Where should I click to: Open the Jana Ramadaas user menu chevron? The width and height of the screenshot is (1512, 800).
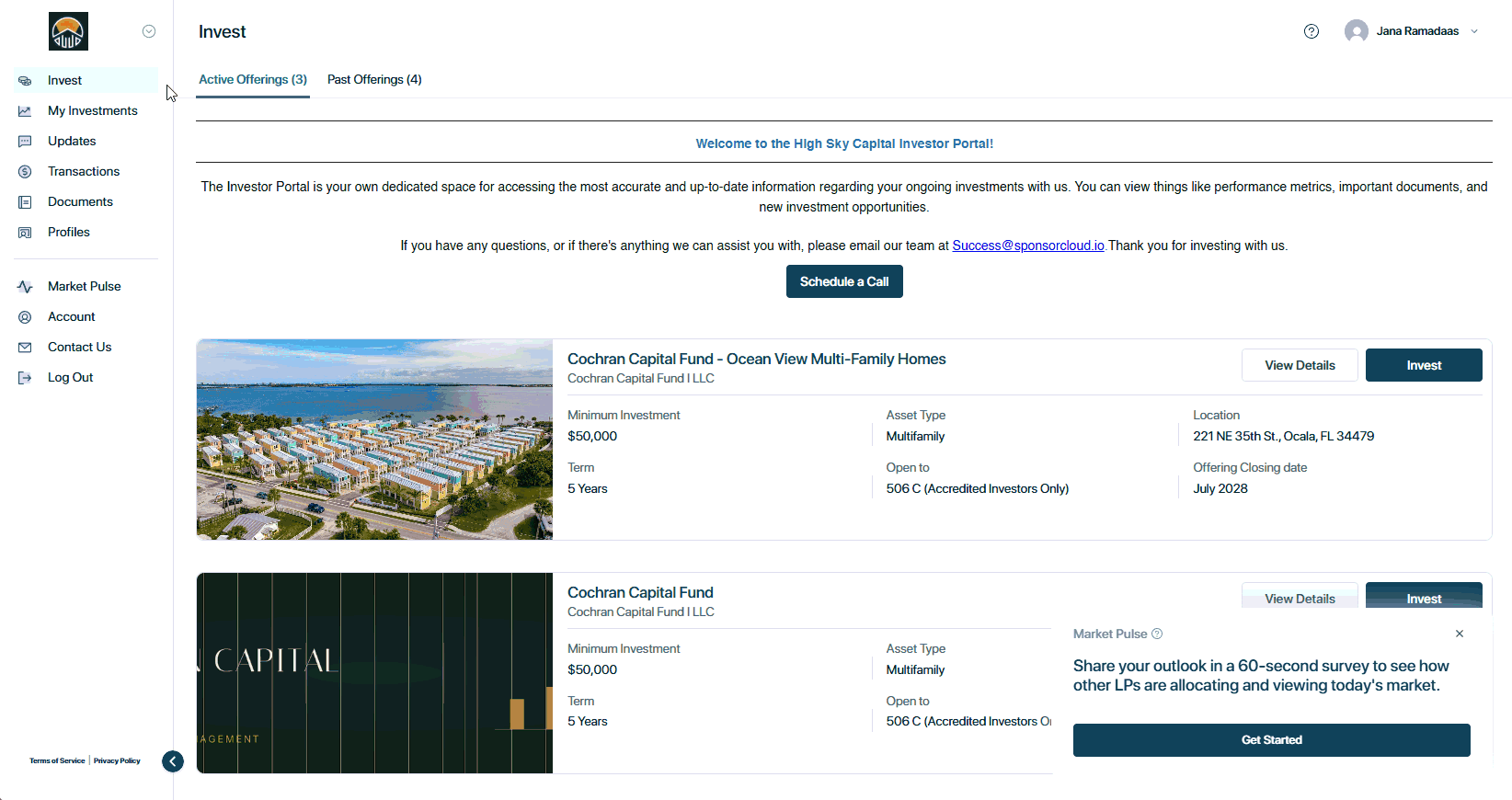point(1474,31)
